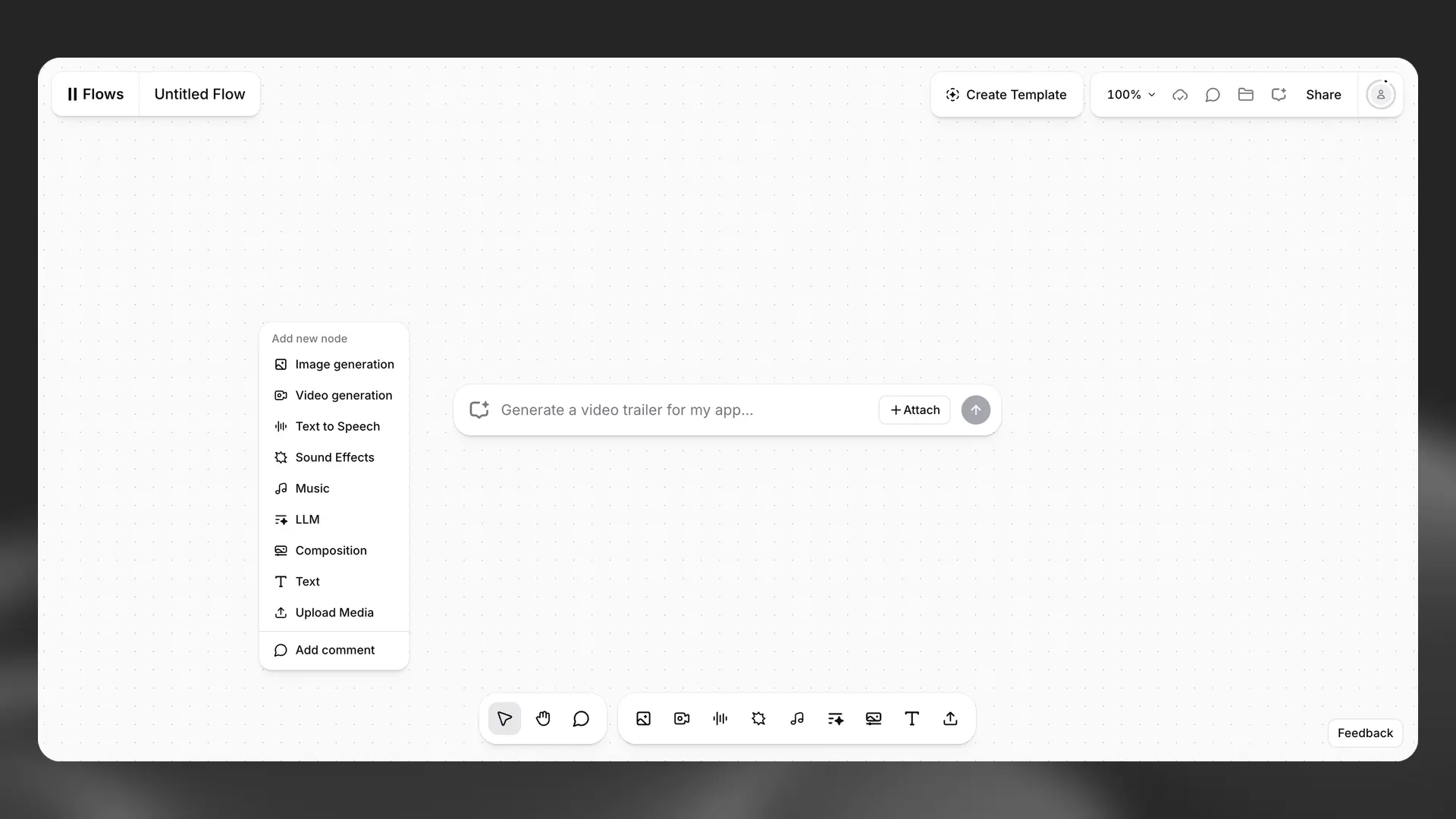Screen dimensions: 1456x819
Task: Pick Music from the node menu
Action: [334, 489]
